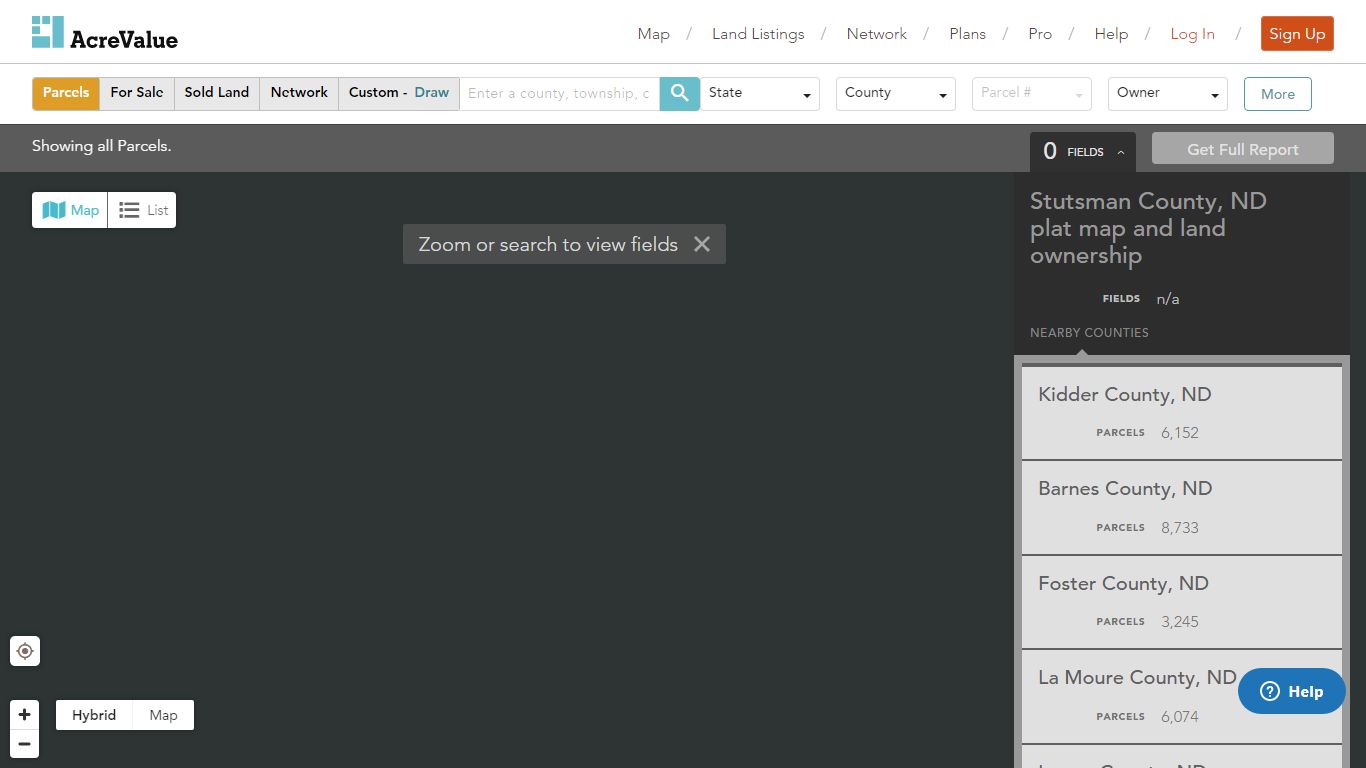Open the State dropdown

pos(760,93)
